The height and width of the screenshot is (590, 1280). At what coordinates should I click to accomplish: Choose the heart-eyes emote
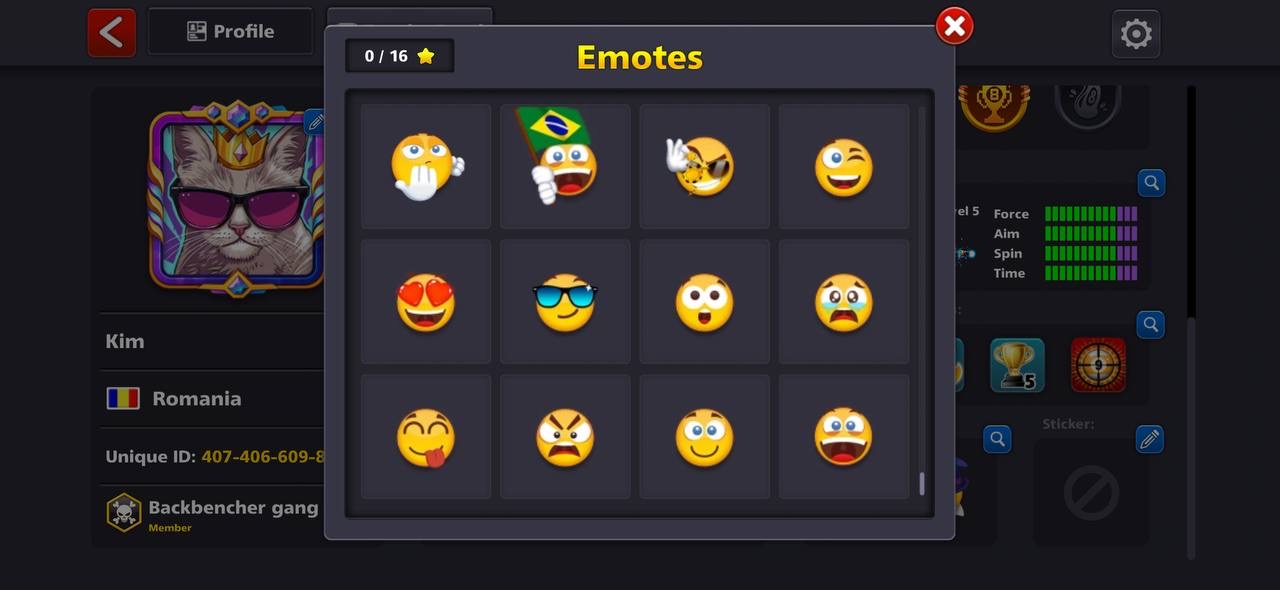point(426,302)
